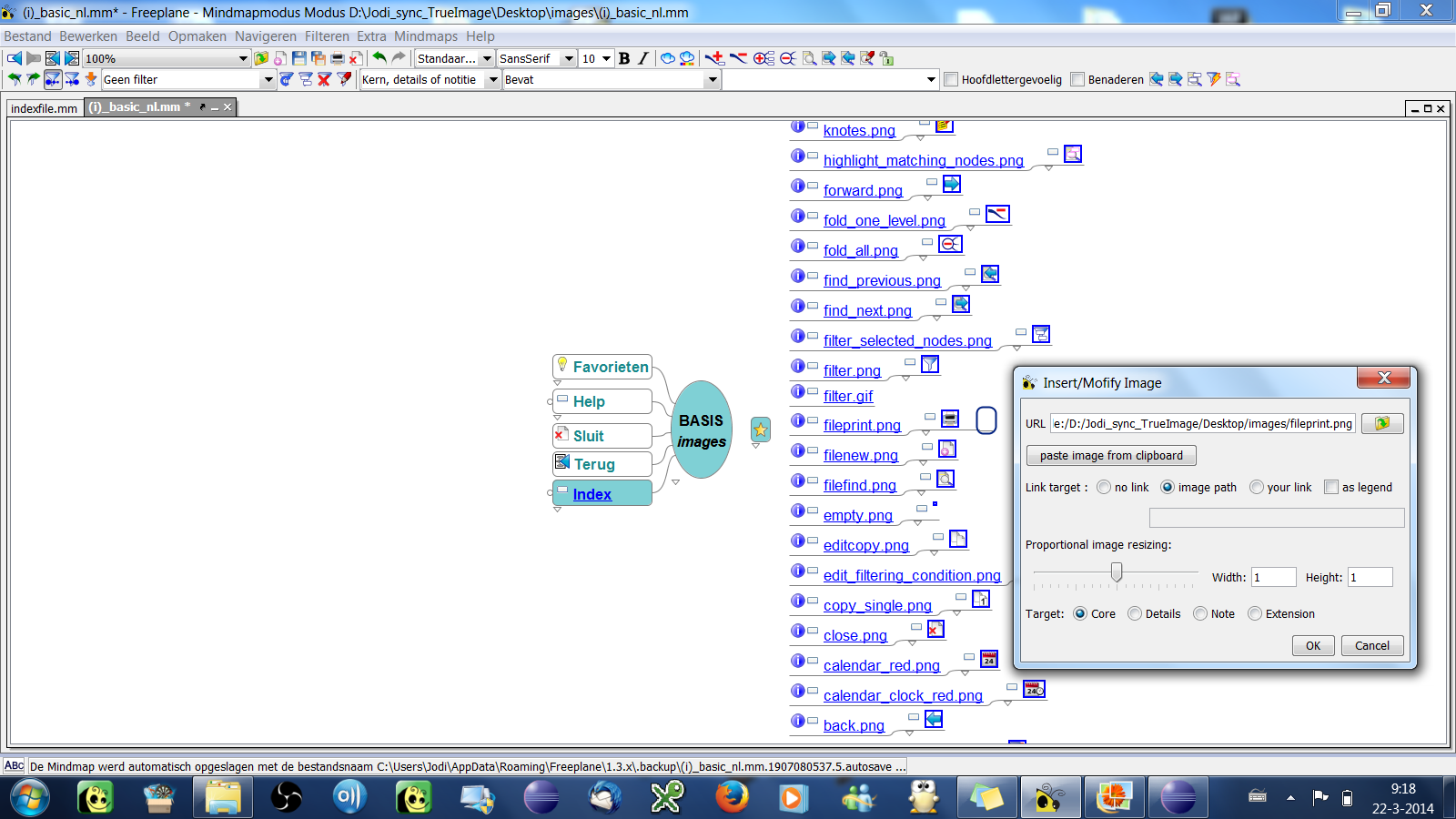This screenshot has width=1456, height=819.
Task: Expand the 'Geen filter' dropdown
Action: pos(268,79)
